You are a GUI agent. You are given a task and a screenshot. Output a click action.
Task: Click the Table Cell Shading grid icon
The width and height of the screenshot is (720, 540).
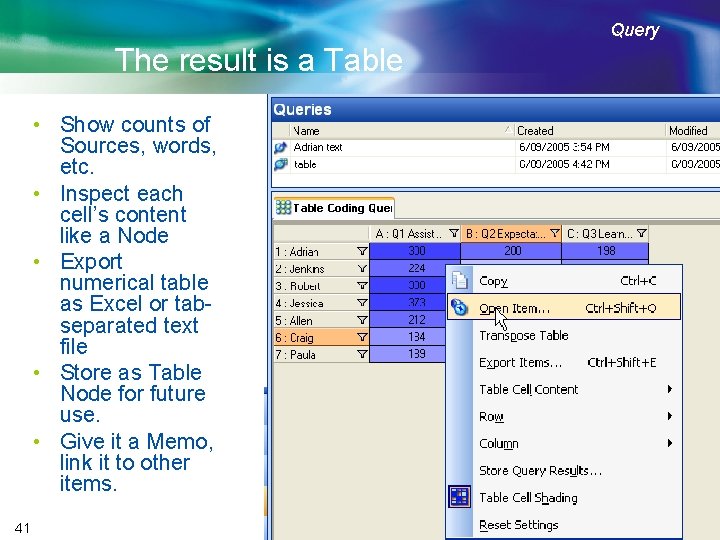click(x=459, y=497)
